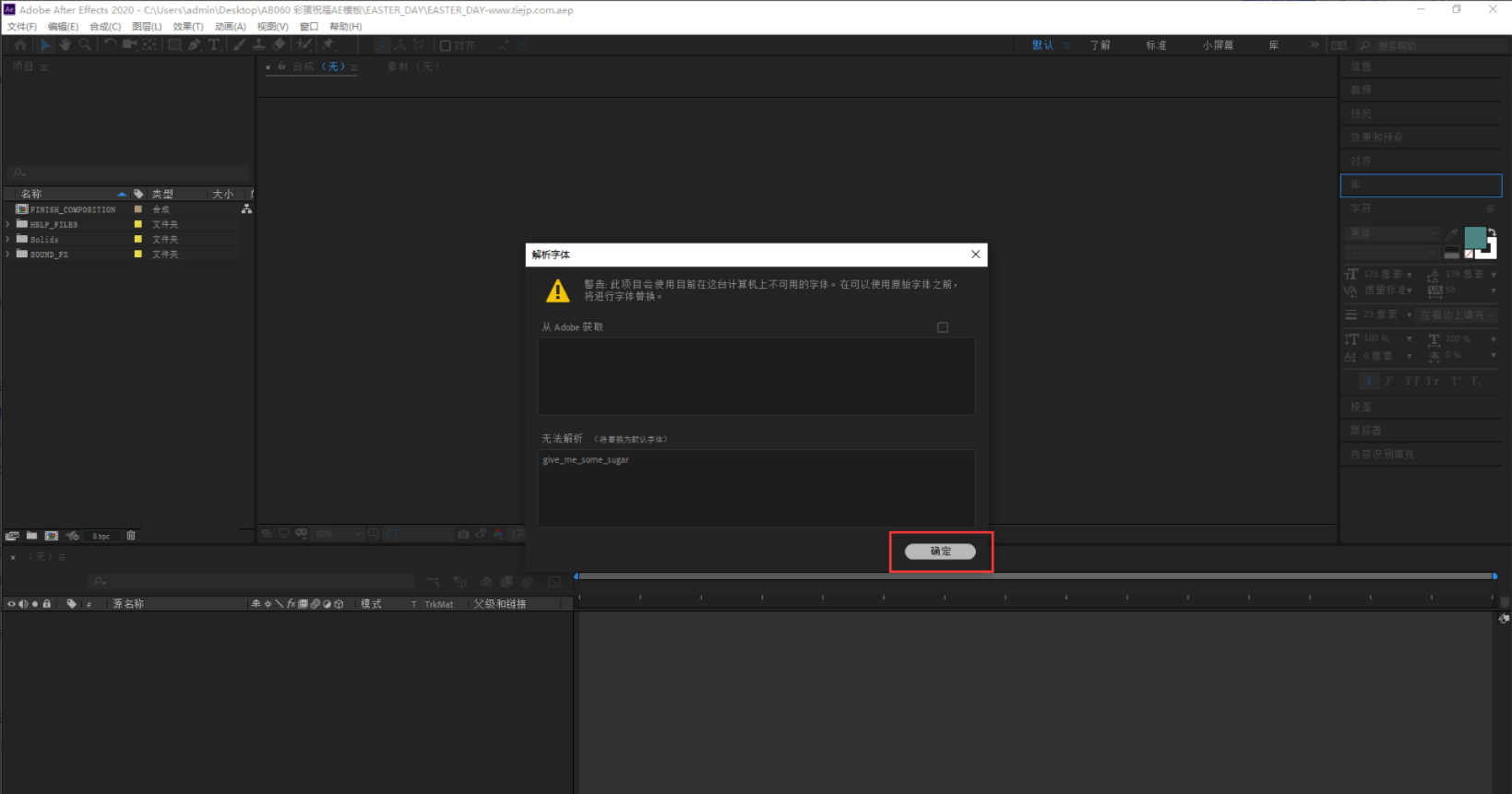Viewport: 1512px width, 794px height.
Task: Open the font family dropdown showing 黑体
Action: pos(1392,233)
